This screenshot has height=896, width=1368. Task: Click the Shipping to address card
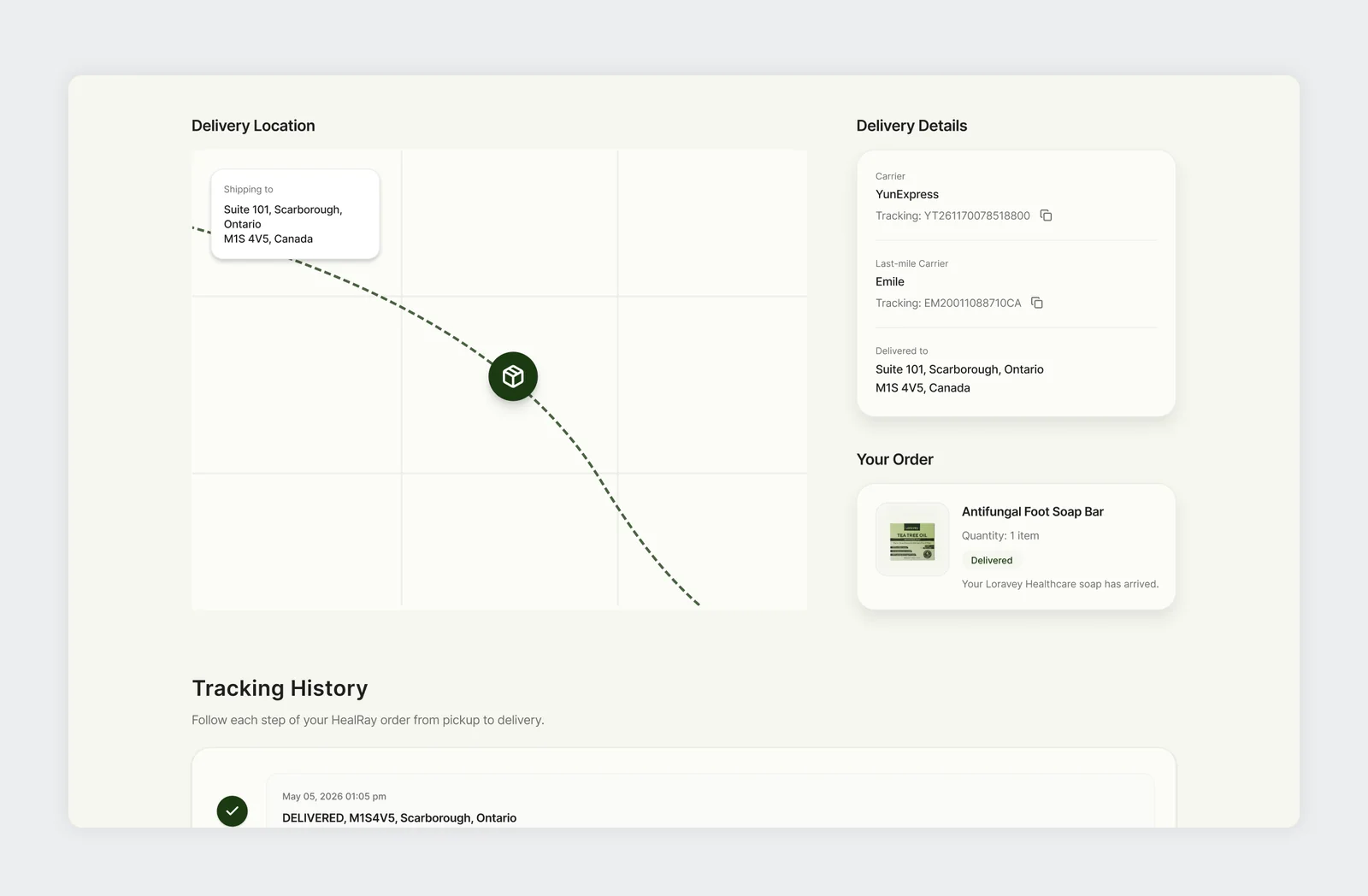coord(295,214)
